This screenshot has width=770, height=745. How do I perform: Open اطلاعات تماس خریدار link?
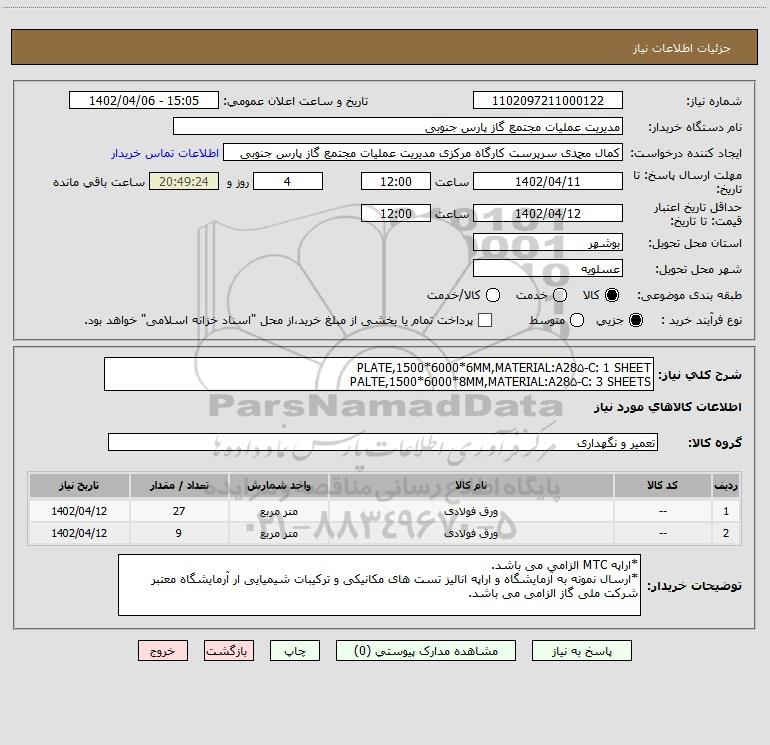click(165, 153)
